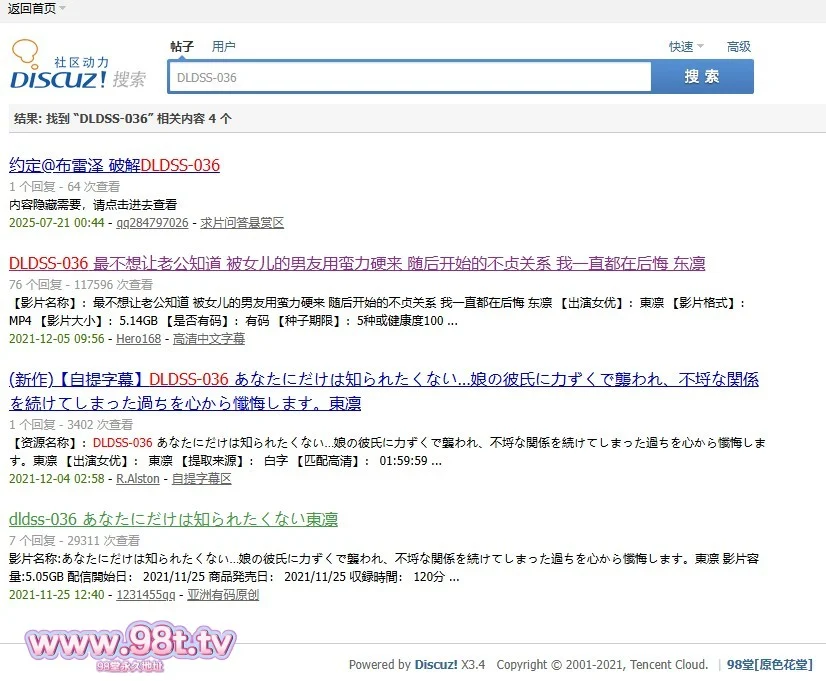
Task: View author qq284797026's profile
Action: coord(152,222)
